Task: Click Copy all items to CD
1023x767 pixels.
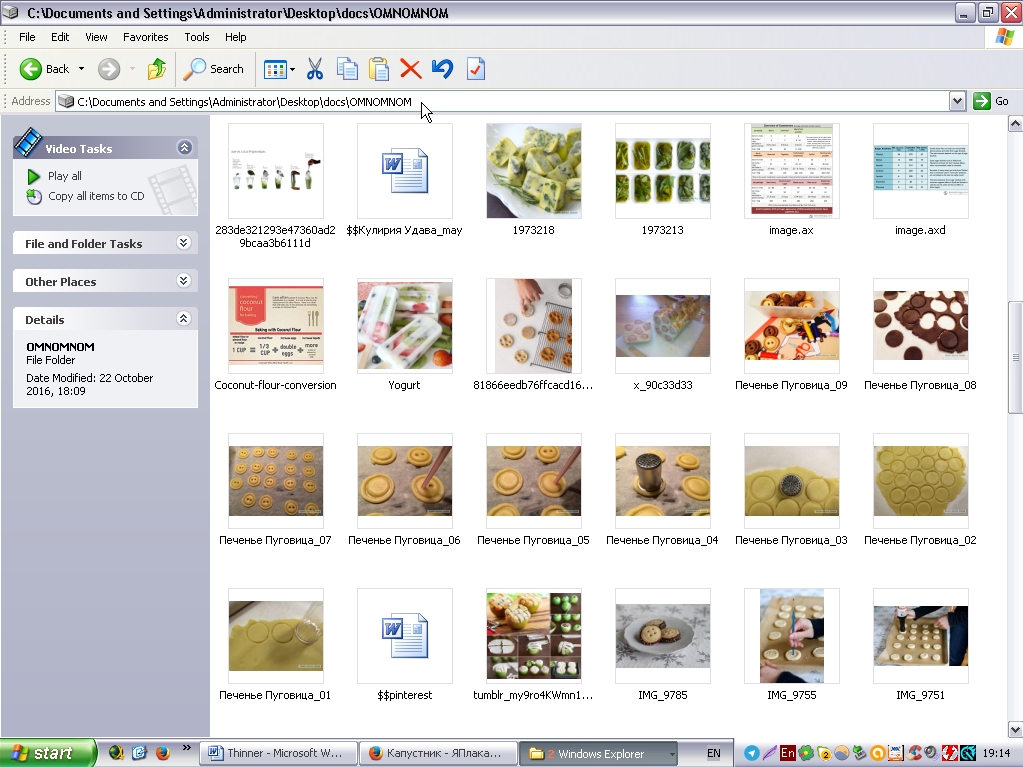Action: tap(96, 196)
